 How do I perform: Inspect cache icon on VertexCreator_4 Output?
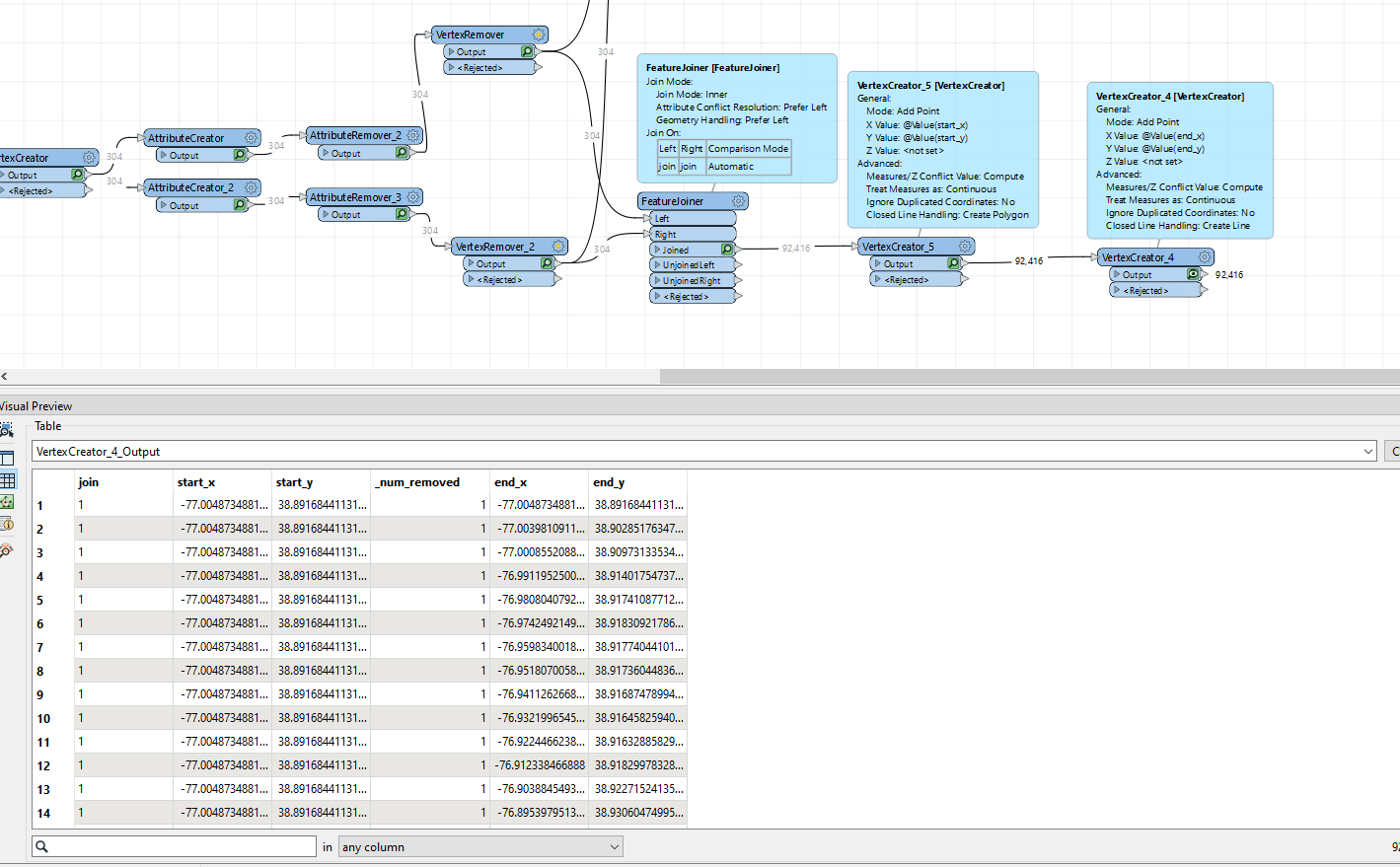click(x=1194, y=274)
